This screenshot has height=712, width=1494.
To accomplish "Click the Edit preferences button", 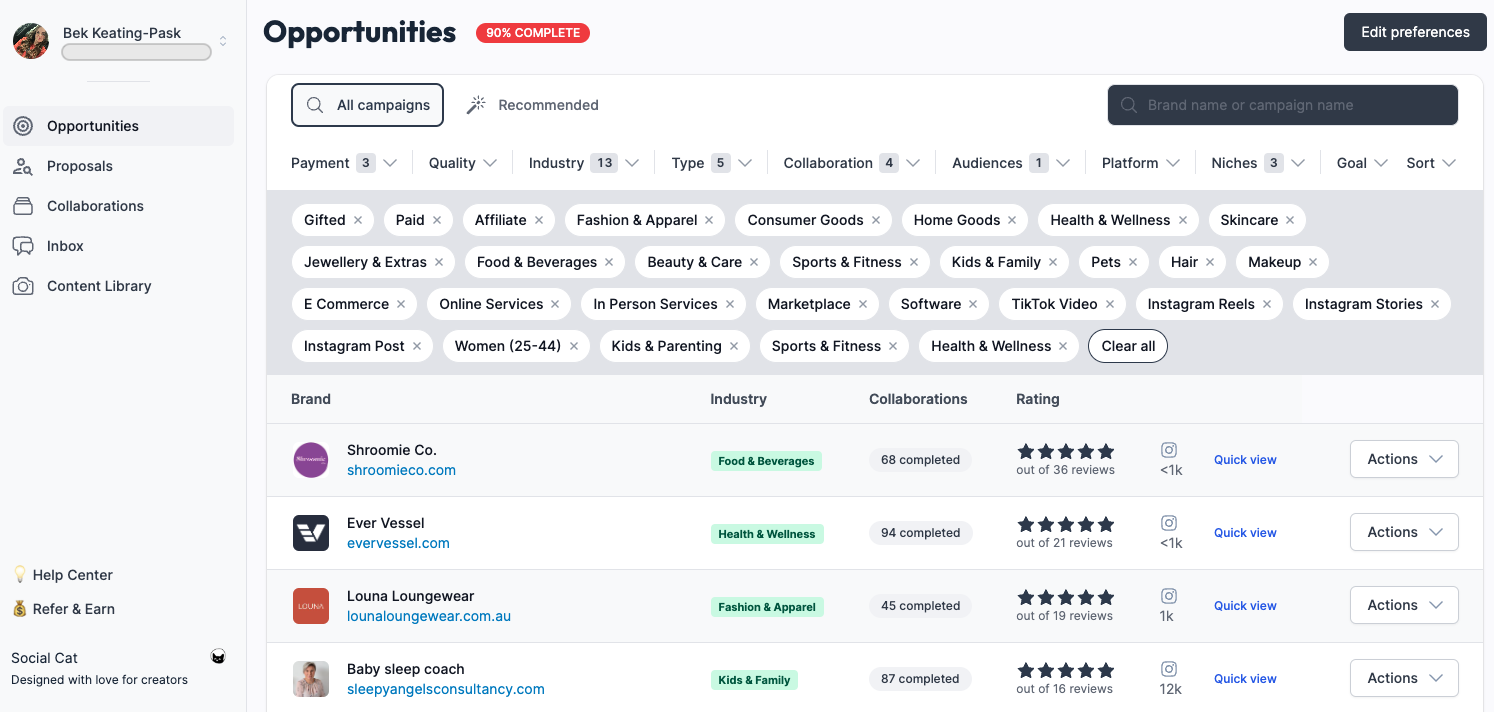I will pos(1414,32).
